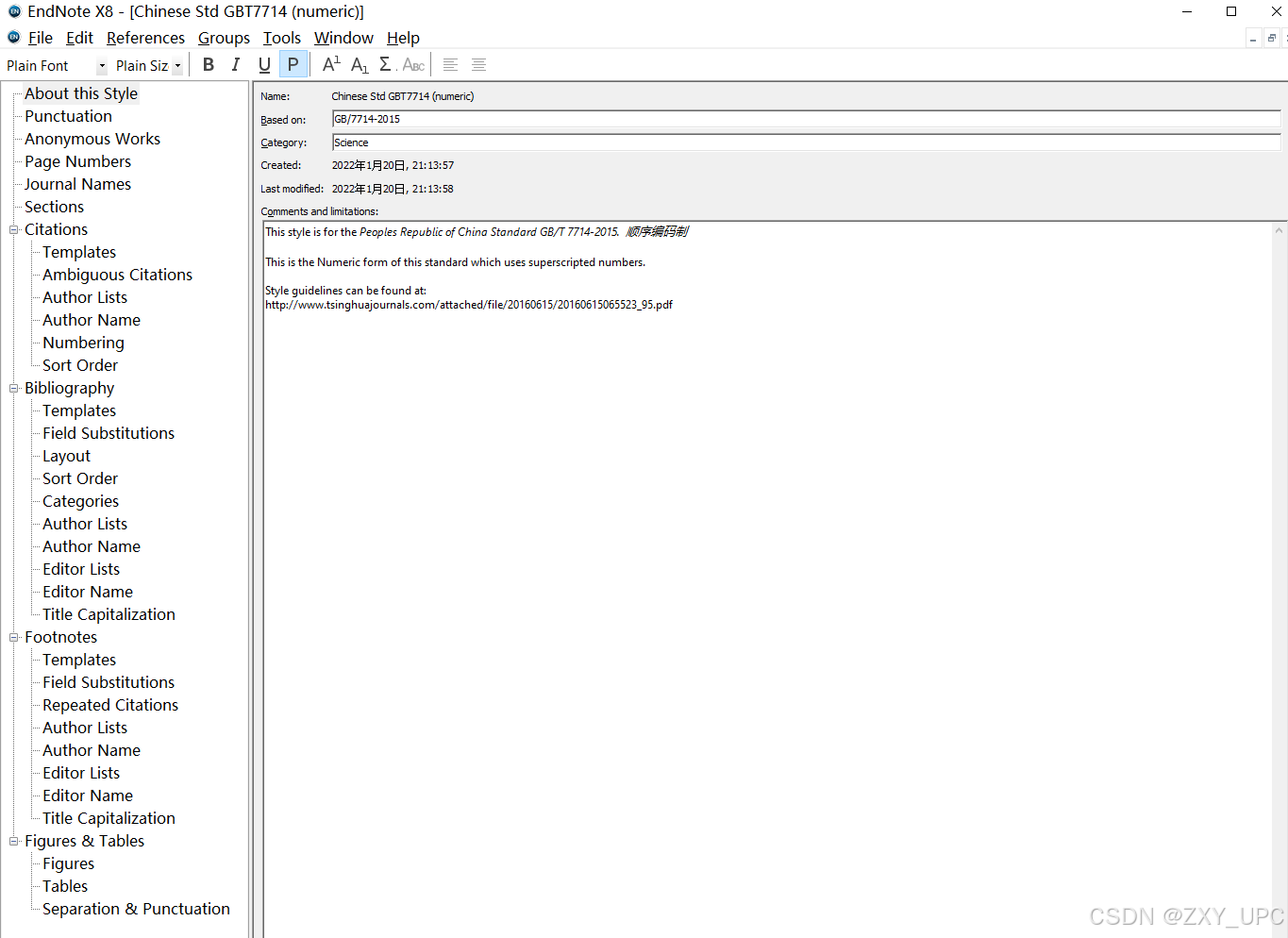Viewport: 1288px width, 938px height.
Task: Select Templates under Footnotes
Action: [79, 660]
